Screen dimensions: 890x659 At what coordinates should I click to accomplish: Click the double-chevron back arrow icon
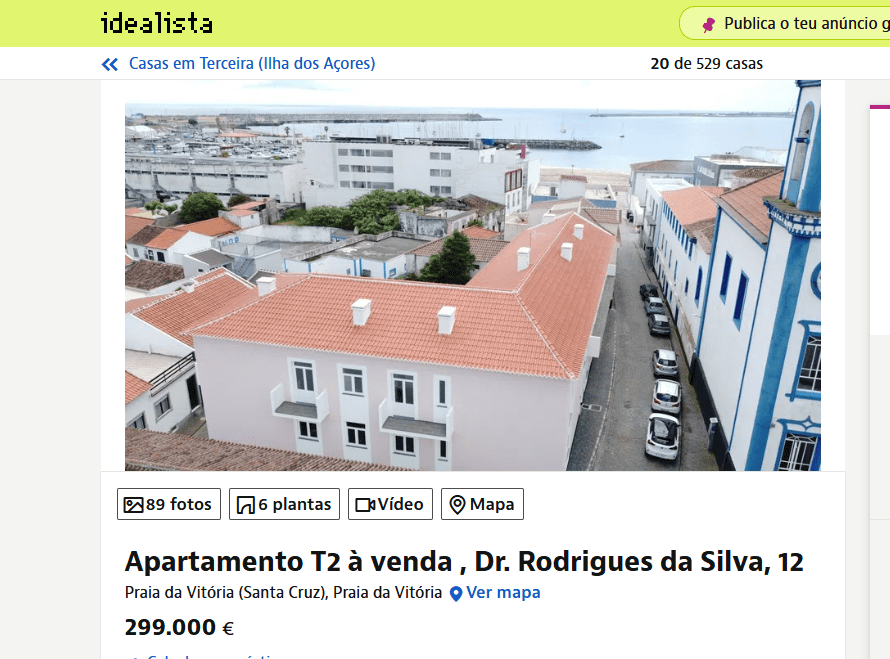click(x=110, y=64)
